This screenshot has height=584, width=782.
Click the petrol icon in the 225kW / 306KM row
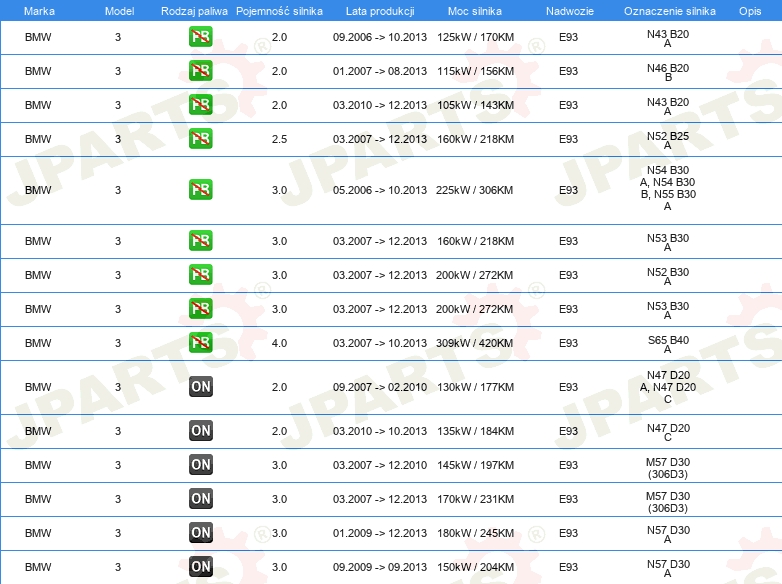[200, 190]
